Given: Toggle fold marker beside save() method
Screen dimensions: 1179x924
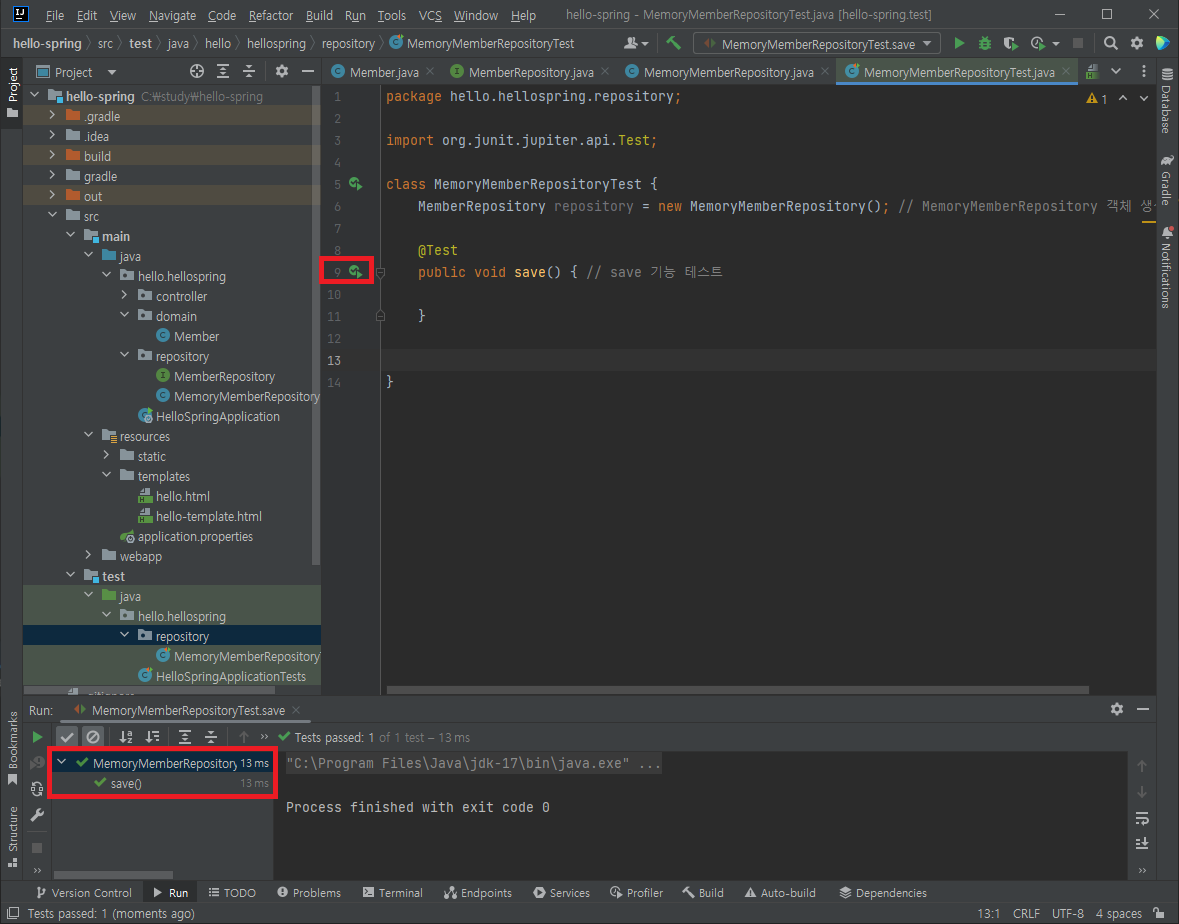Looking at the screenshot, I should click(x=380, y=273).
